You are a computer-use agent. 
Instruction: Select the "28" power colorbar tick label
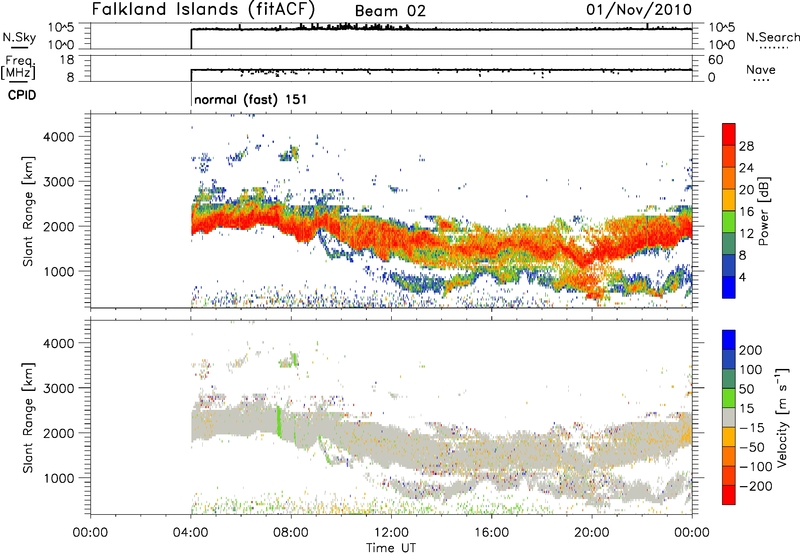click(746, 146)
